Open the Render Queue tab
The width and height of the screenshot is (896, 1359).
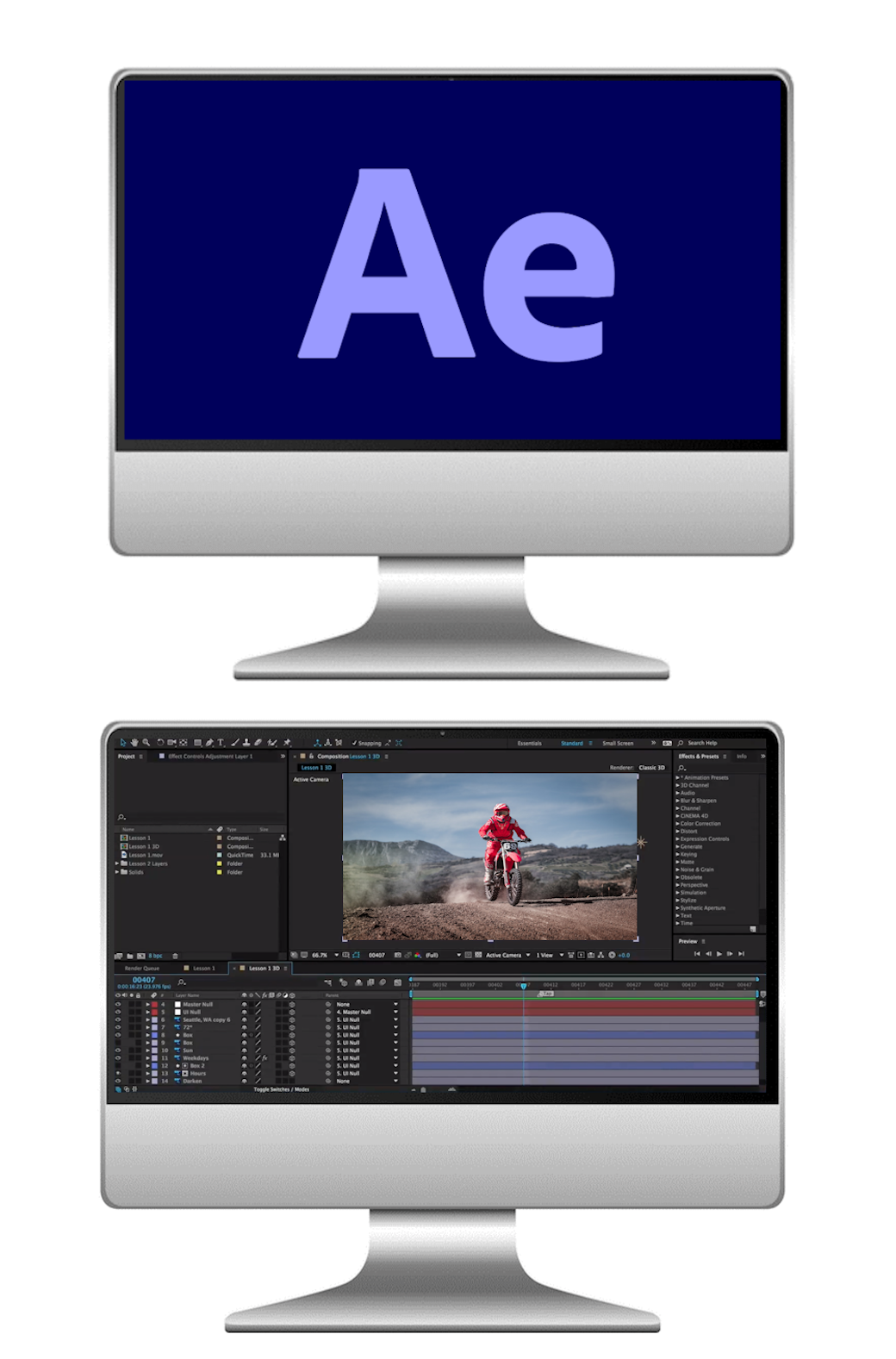point(142,968)
